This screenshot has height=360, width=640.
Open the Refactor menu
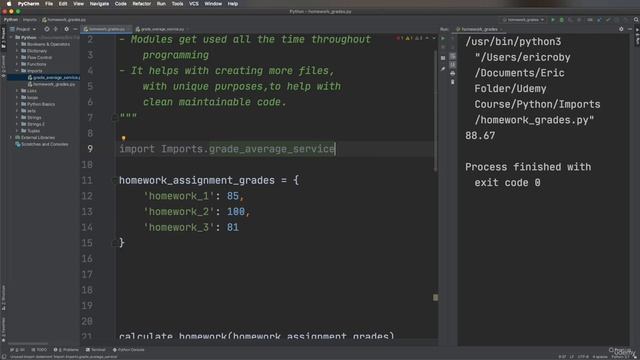pyautogui.click(x=142, y=4)
